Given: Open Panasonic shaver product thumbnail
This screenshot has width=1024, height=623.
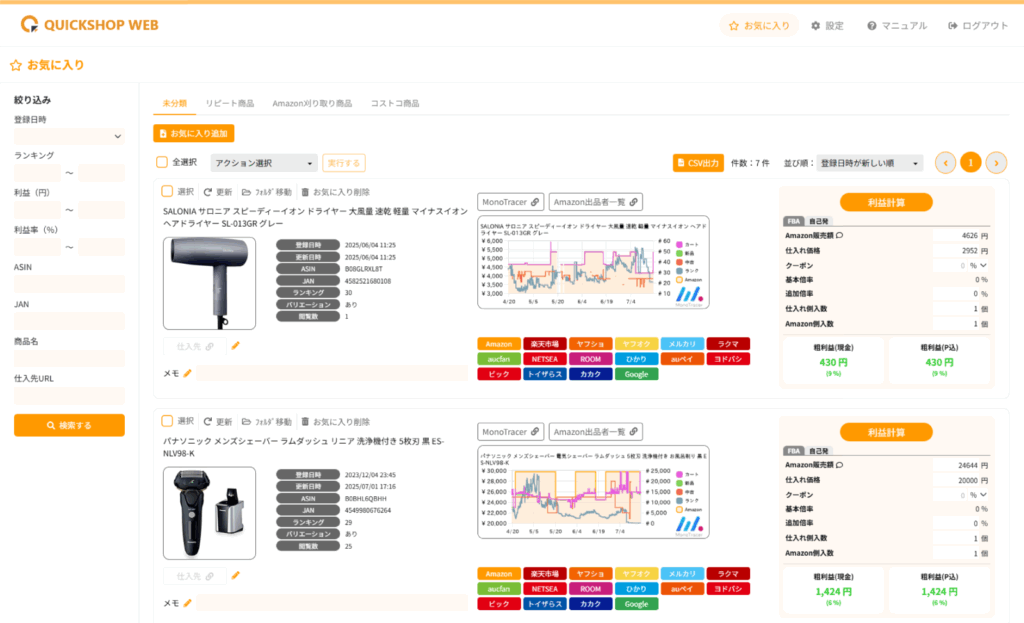Looking at the screenshot, I should [210, 513].
